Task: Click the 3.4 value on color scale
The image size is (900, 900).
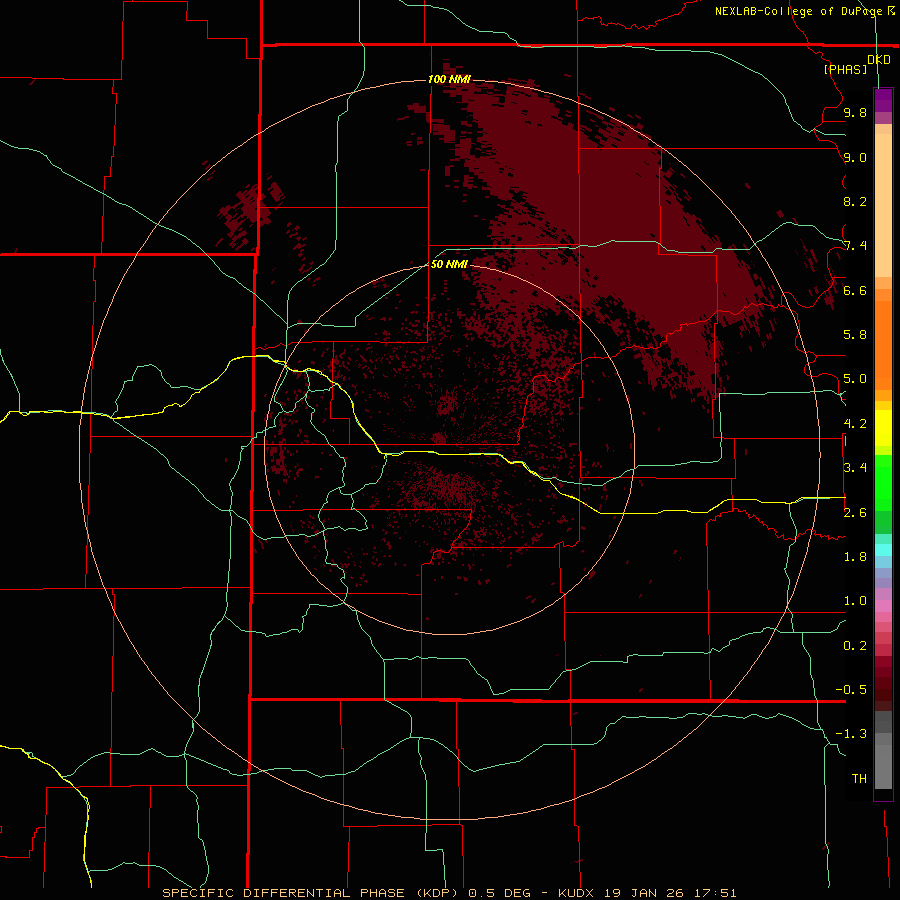Action: pos(855,468)
